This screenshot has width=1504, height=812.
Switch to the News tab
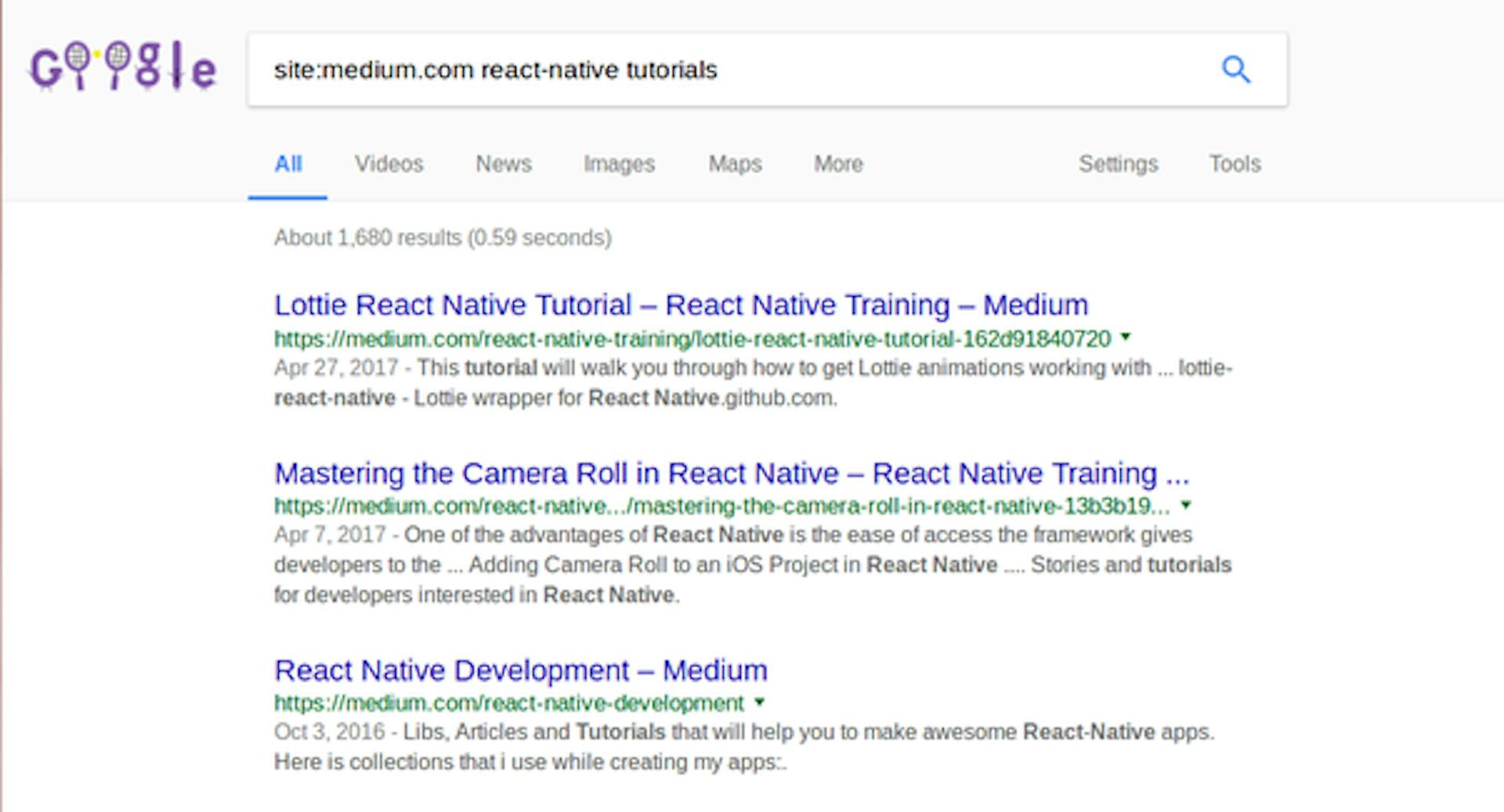[504, 164]
